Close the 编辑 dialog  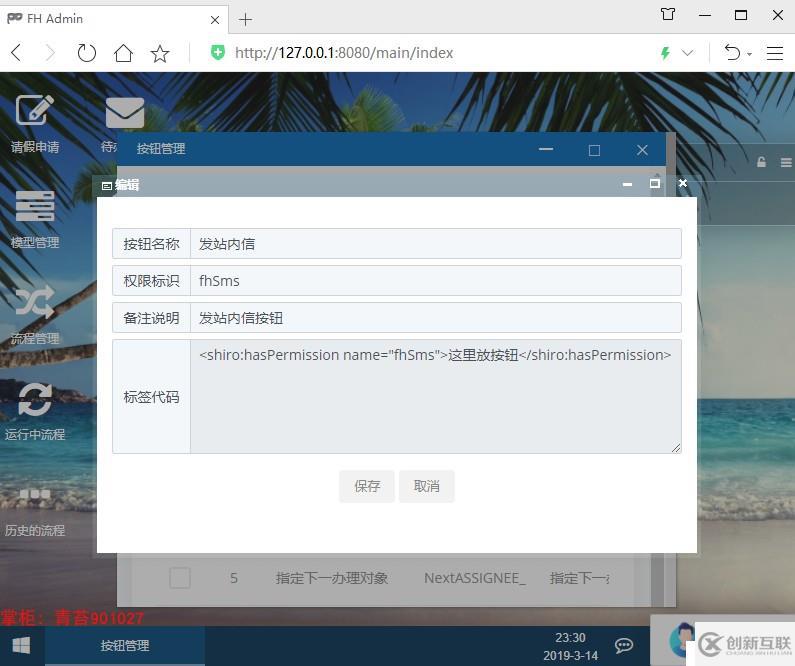(x=682, y=183)
